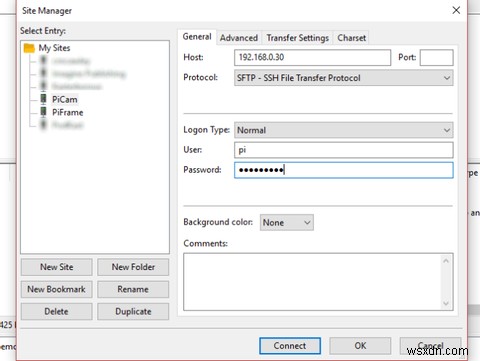The image size is (480, 361).
Task: Click the New Folder button
Action: click(x=133, y=267)
